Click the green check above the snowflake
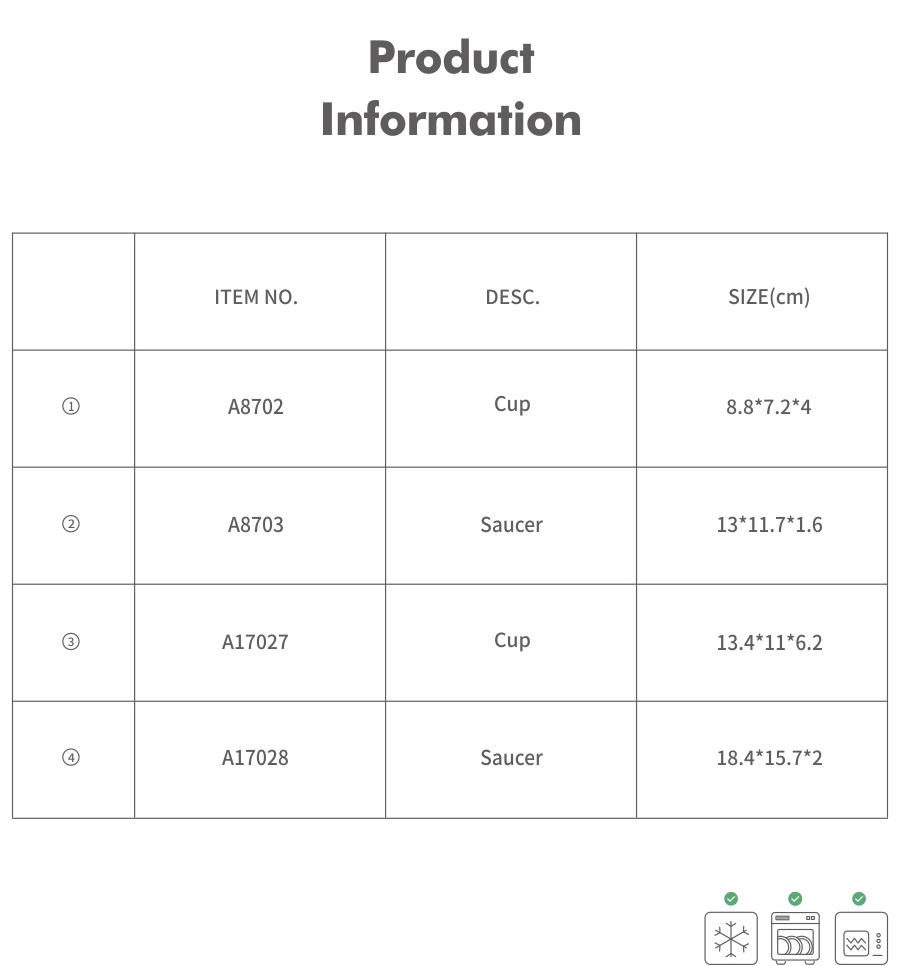900x966 pixels. [x=731, y=899]
